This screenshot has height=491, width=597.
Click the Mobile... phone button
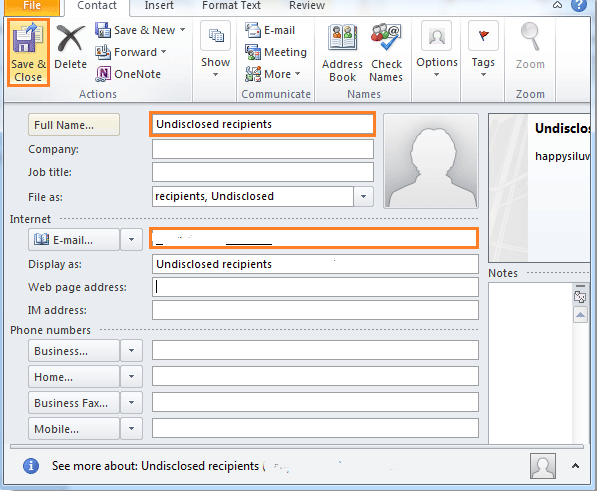tap(74, 429)
